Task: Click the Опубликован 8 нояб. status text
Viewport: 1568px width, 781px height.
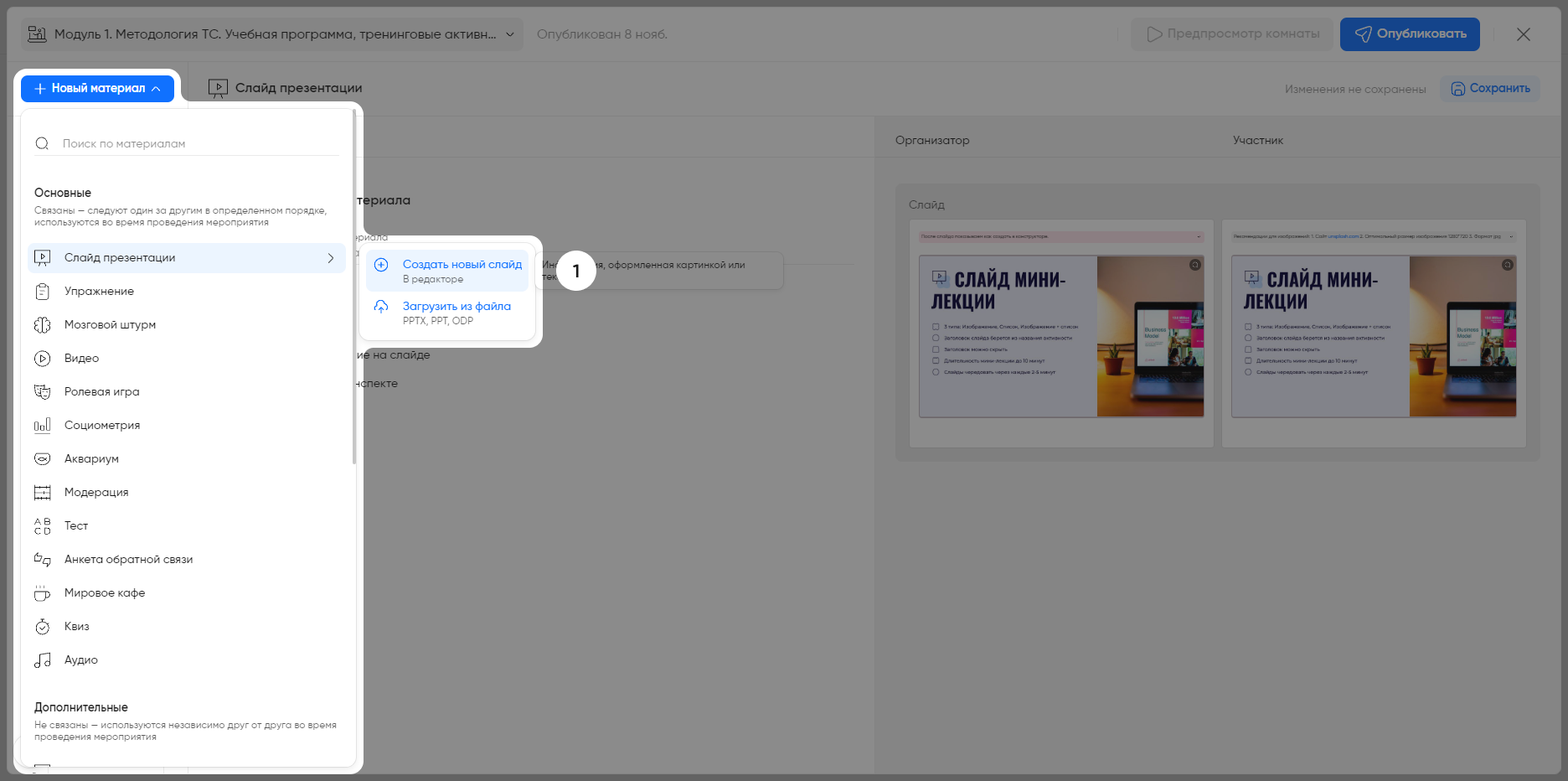Action: click(x=602, y=34)
